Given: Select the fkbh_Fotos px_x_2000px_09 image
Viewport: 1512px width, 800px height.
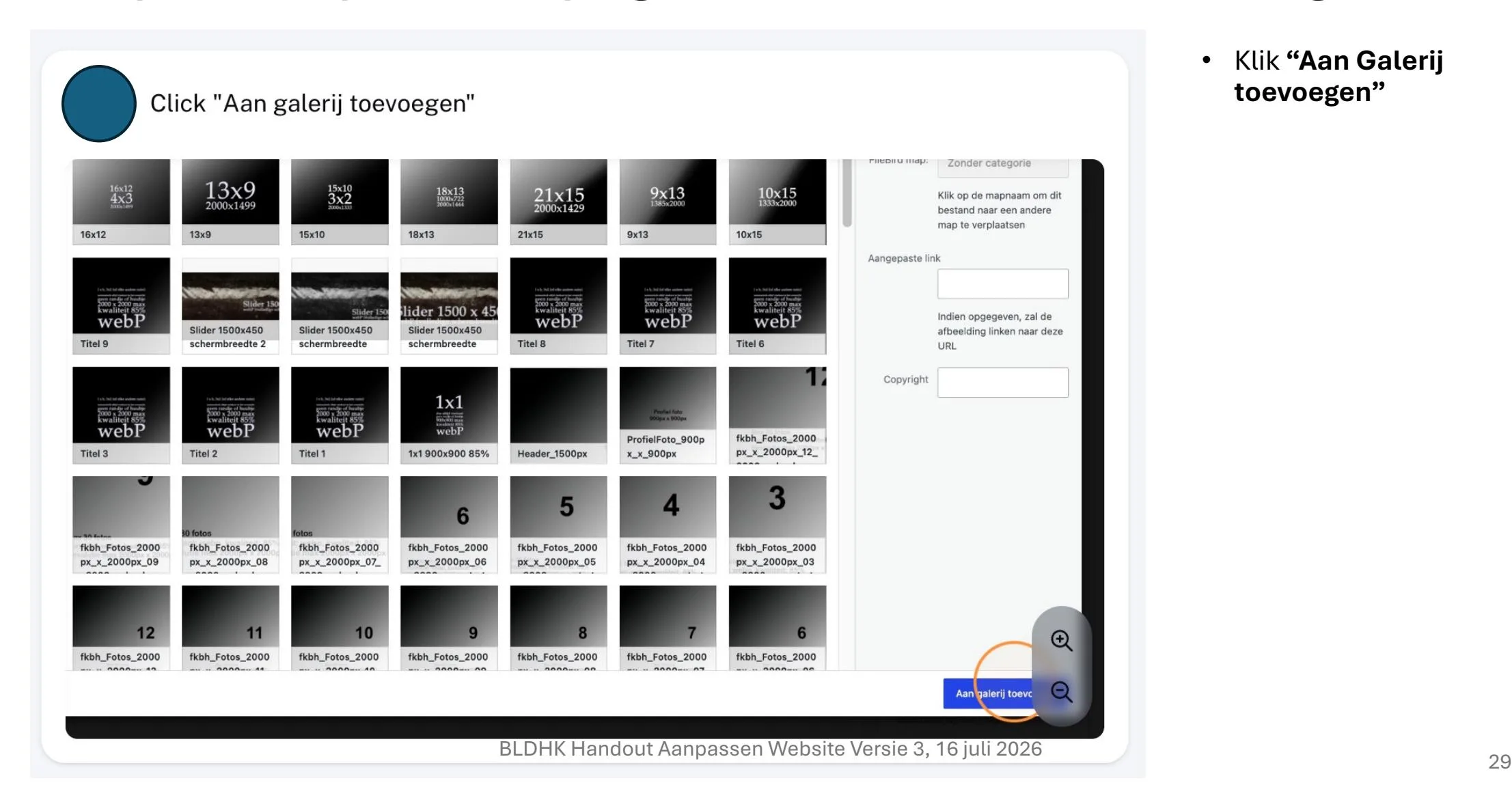Looking at the screenshot, I should click(121, 524).
